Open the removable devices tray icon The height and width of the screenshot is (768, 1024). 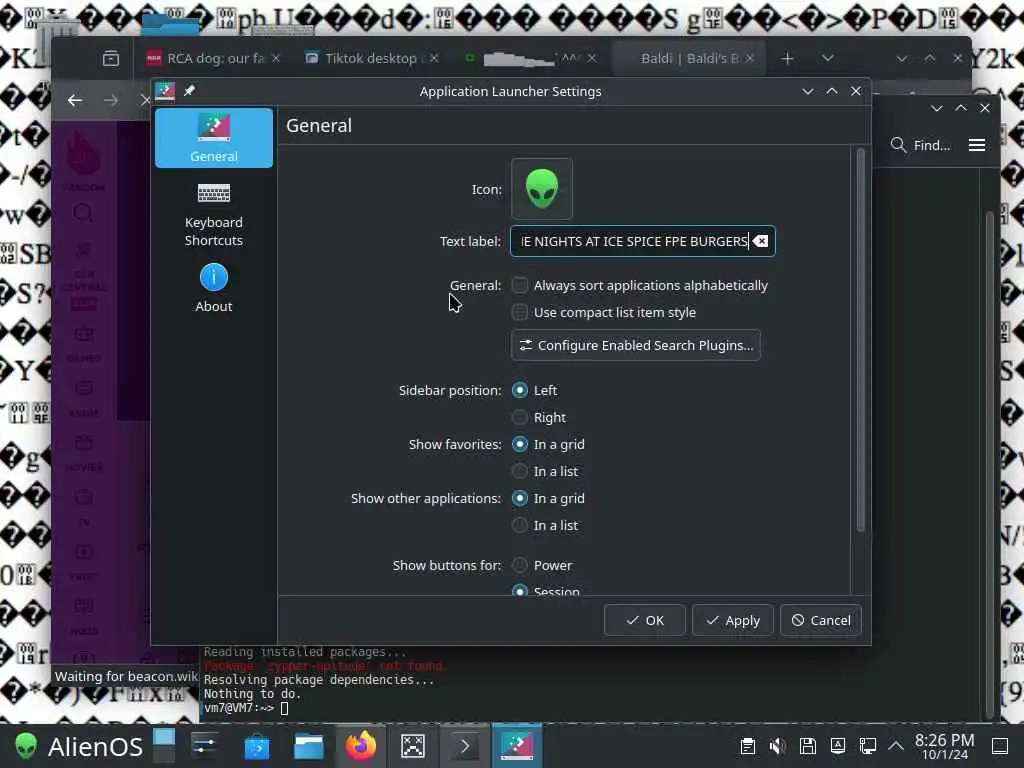pyautogui.click(x=808, y=746)
